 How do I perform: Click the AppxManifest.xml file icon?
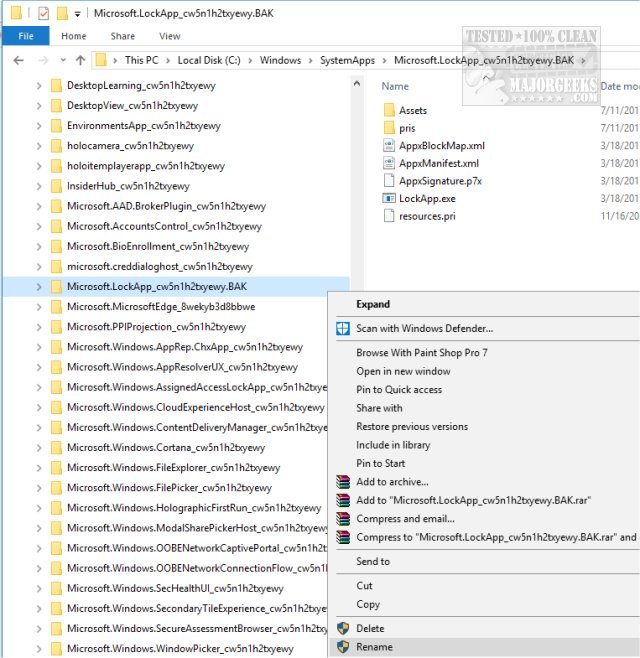point(389,163)
